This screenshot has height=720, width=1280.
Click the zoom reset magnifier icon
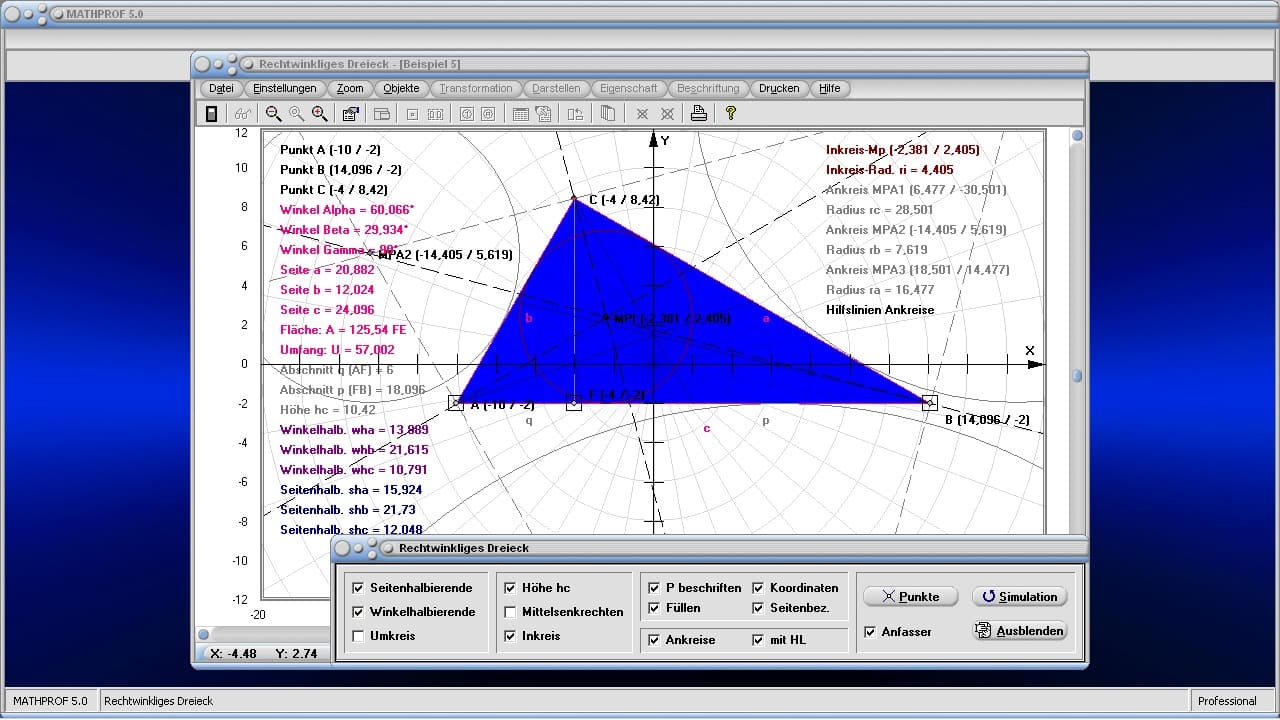click(296, 114)
